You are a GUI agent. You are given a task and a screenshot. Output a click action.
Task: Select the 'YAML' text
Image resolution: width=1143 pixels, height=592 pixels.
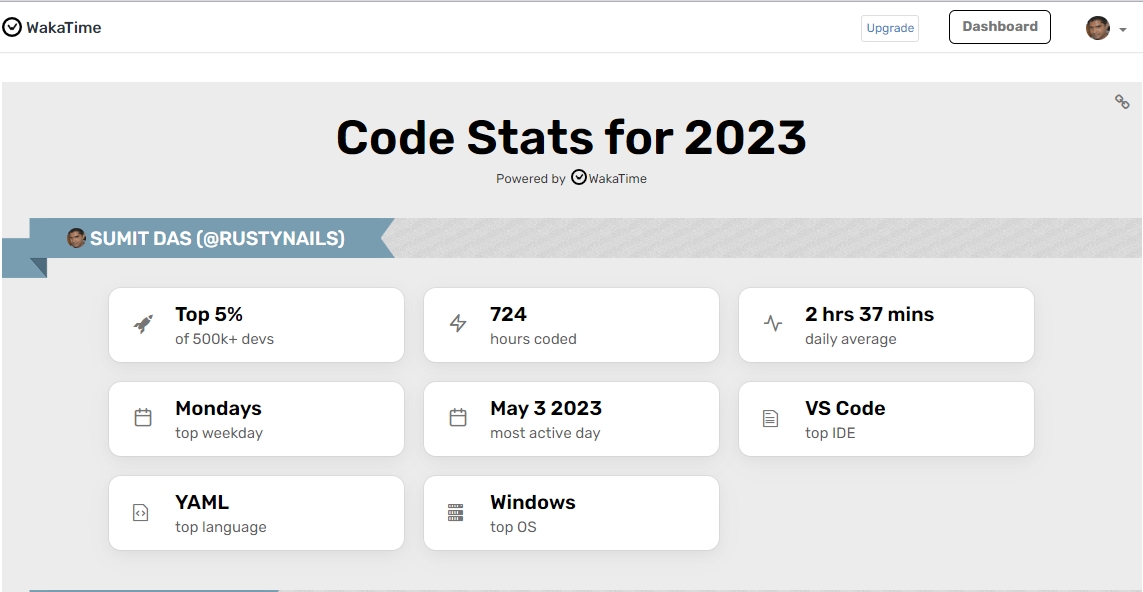coord(202,502)
